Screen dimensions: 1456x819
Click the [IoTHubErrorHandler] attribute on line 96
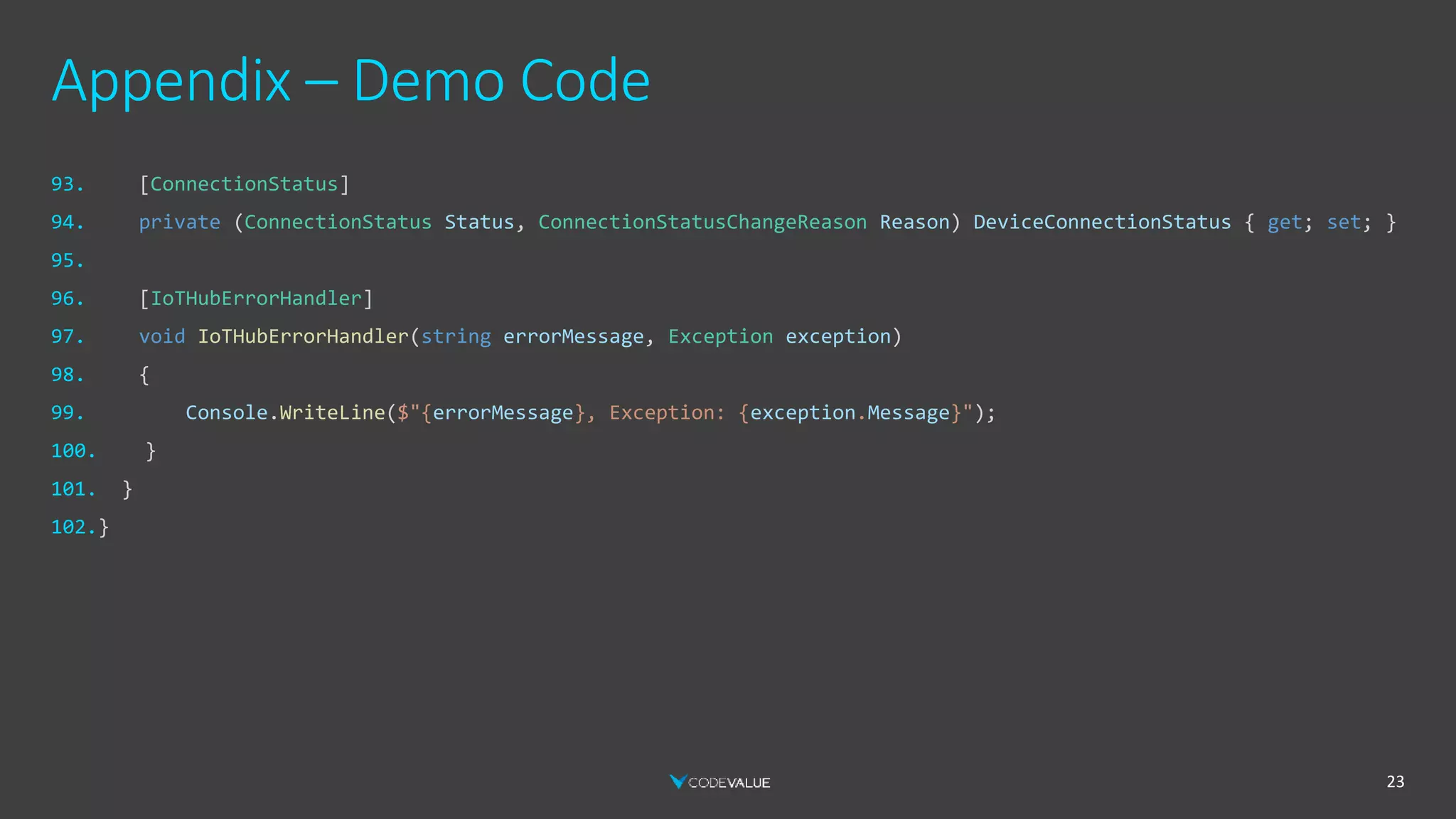[x=256, y=299]
